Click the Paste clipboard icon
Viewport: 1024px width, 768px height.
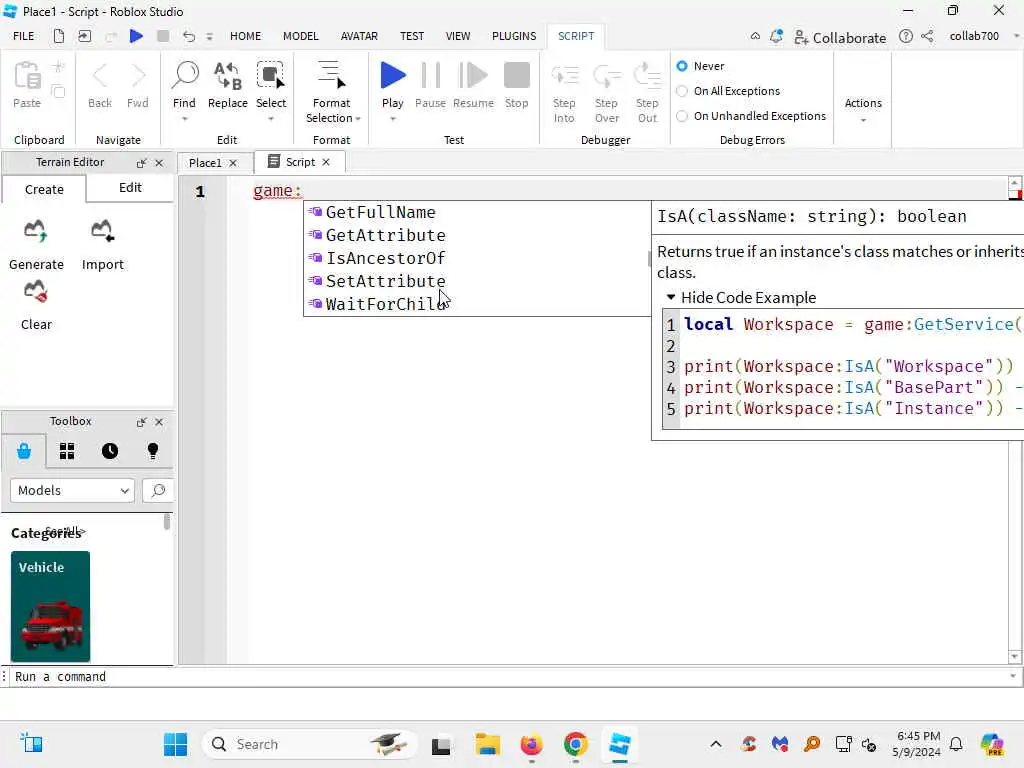pyautogui.click(x=27, y=76)
